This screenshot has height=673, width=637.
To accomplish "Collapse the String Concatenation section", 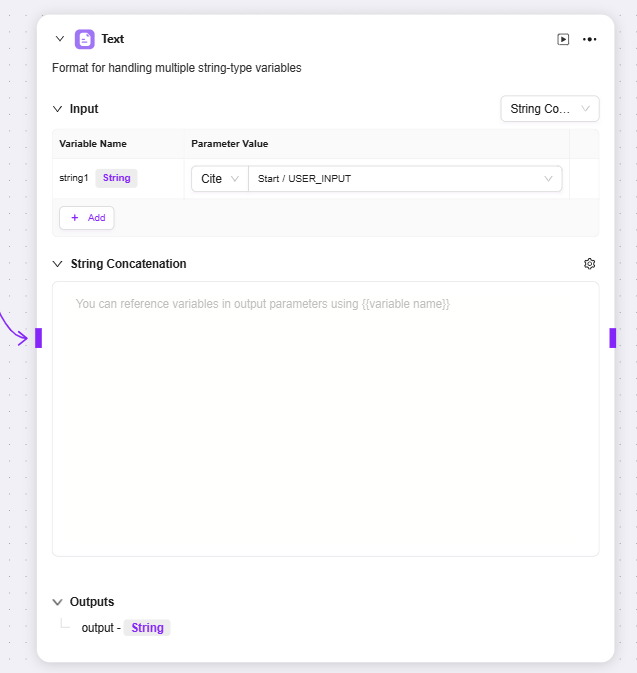I will [58, 264].
